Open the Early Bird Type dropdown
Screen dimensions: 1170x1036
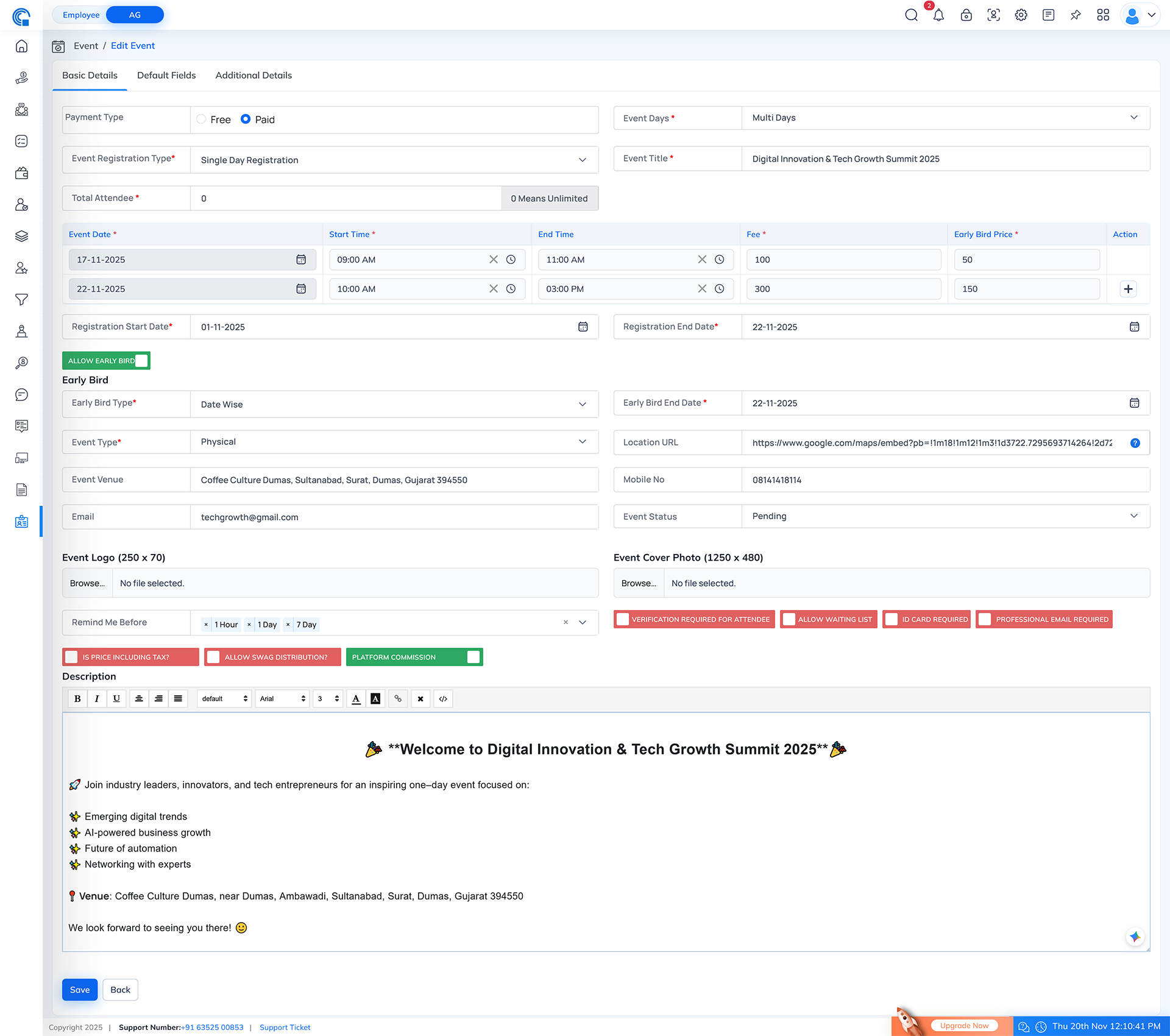click(x=581, y=404)
